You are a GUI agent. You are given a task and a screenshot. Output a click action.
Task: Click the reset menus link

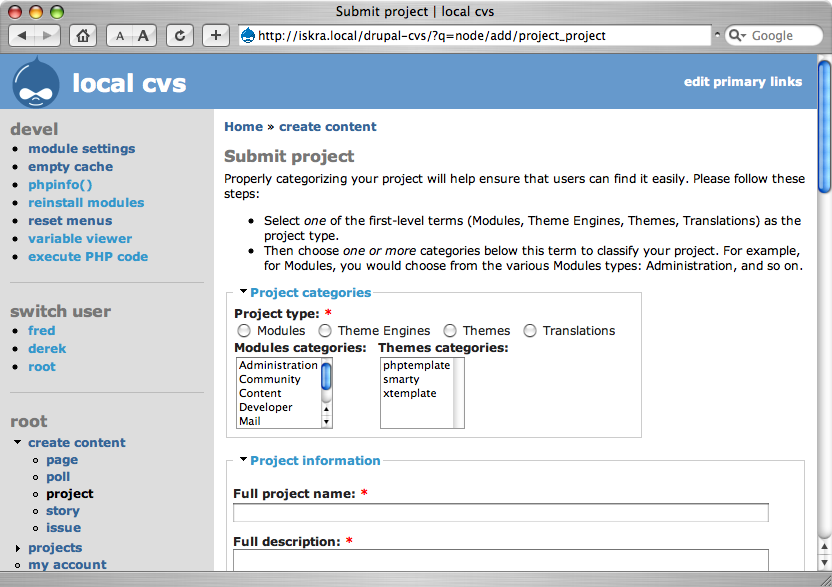pyautogui.click(x=70, y=221)
